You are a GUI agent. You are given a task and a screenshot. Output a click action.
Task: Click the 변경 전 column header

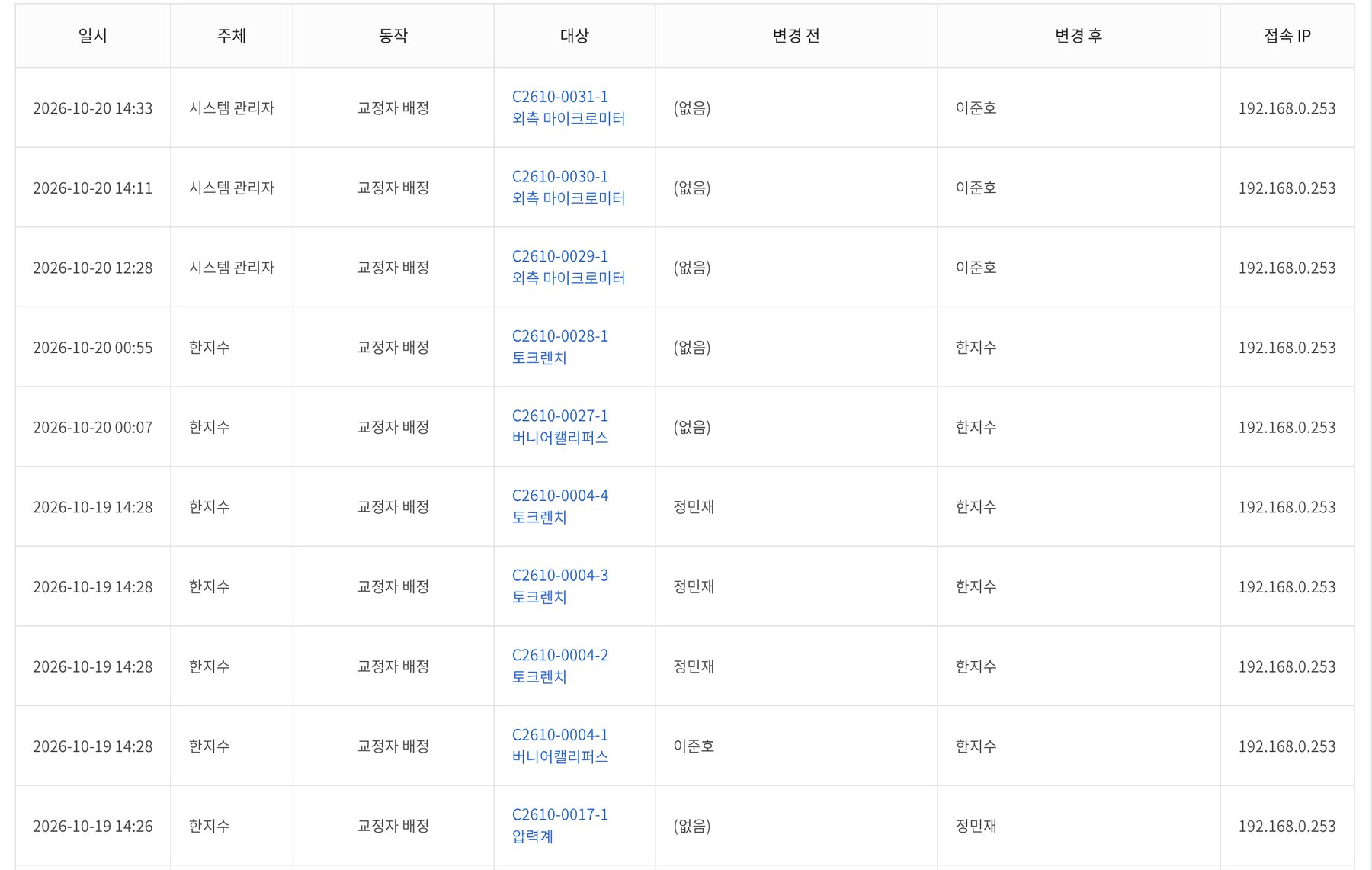tap(797, 36)
